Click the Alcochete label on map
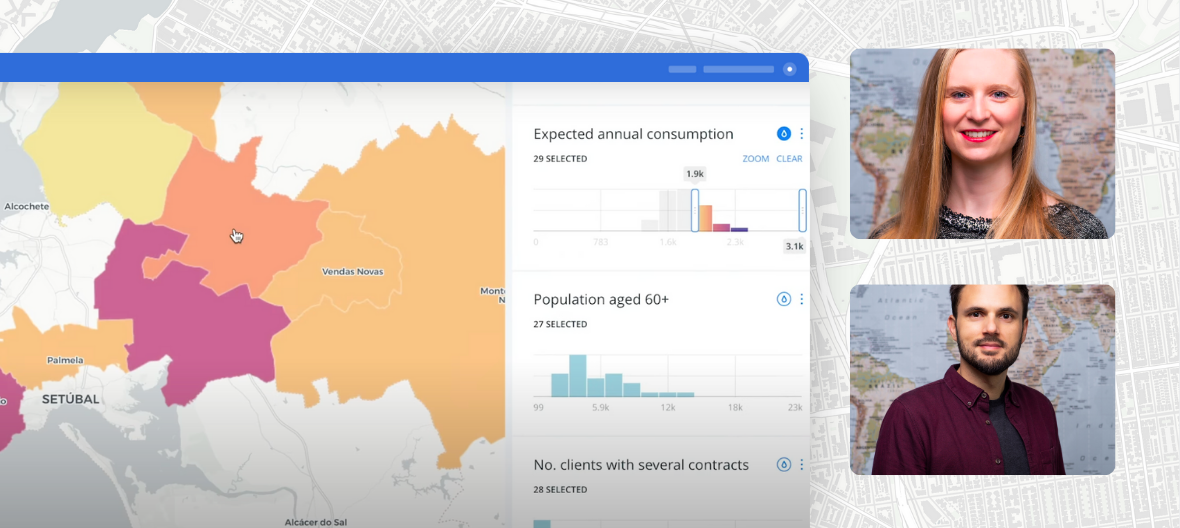Image resolution: width=1180 pixels, height=528 pixels. click(x=27, y=206)
